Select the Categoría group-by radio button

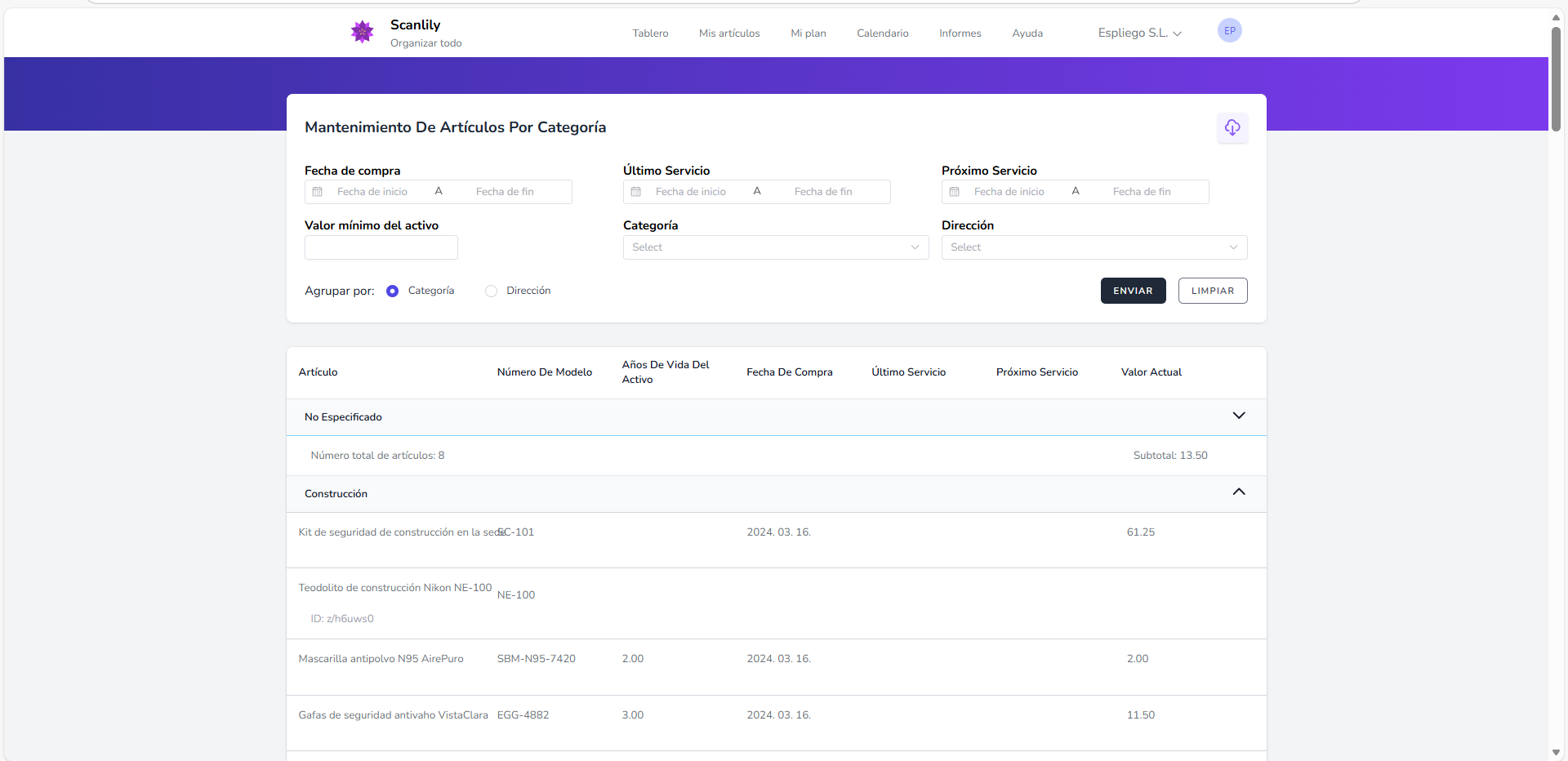pos(393,291)
